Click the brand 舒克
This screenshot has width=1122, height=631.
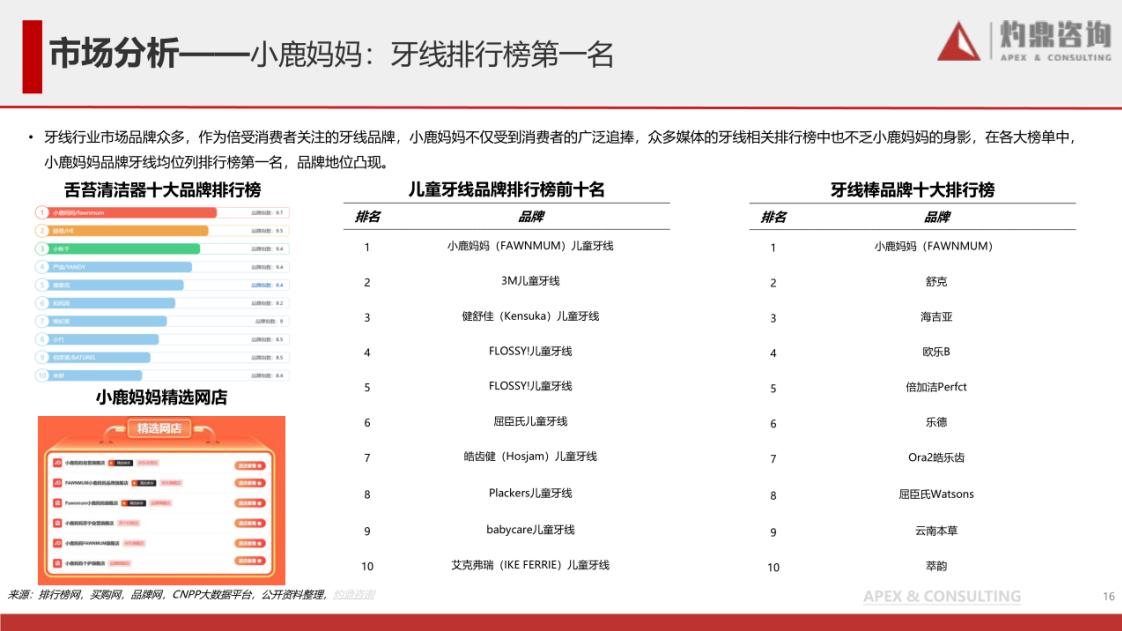tap(936, 282)
